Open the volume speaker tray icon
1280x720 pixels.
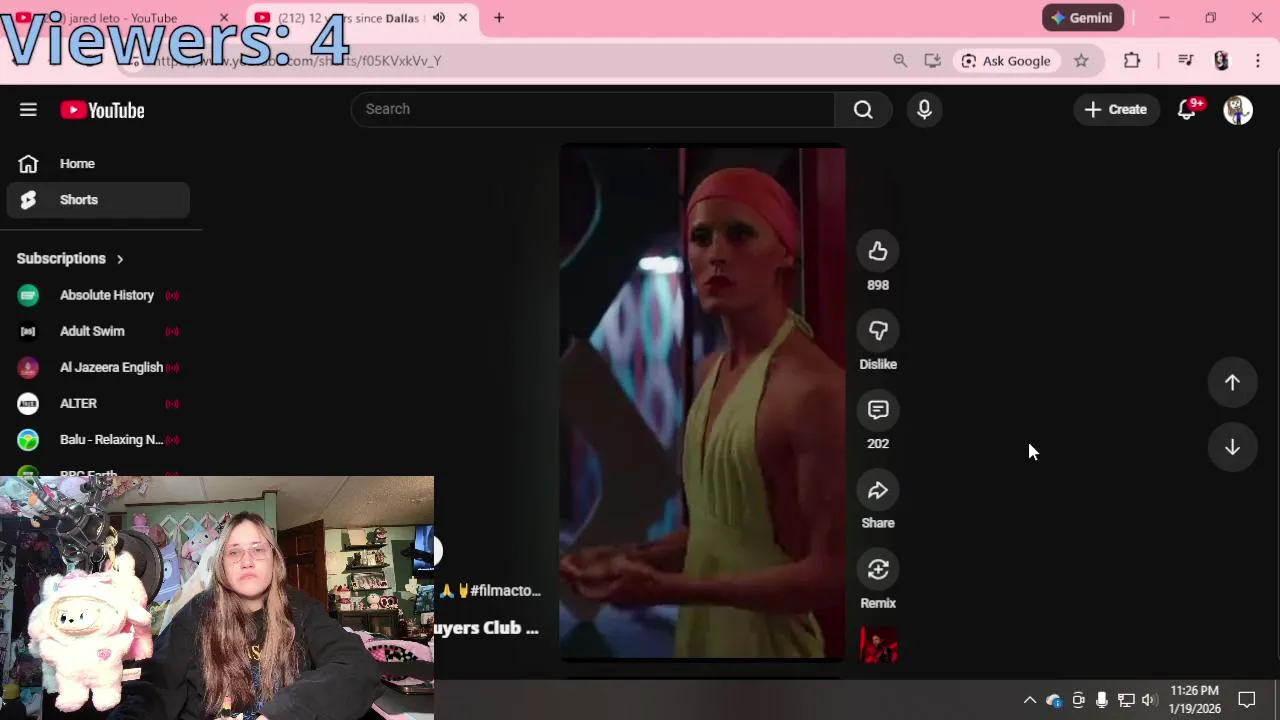pyautogui.click(x=1149, y=700)
